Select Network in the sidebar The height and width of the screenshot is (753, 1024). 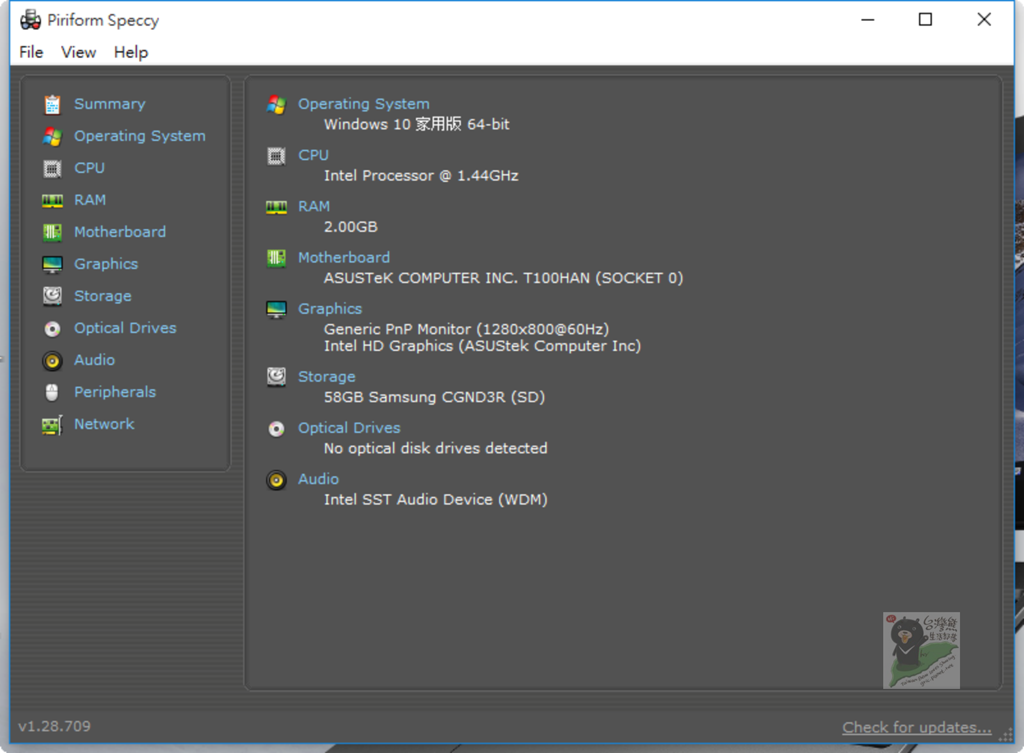(104, 424)
